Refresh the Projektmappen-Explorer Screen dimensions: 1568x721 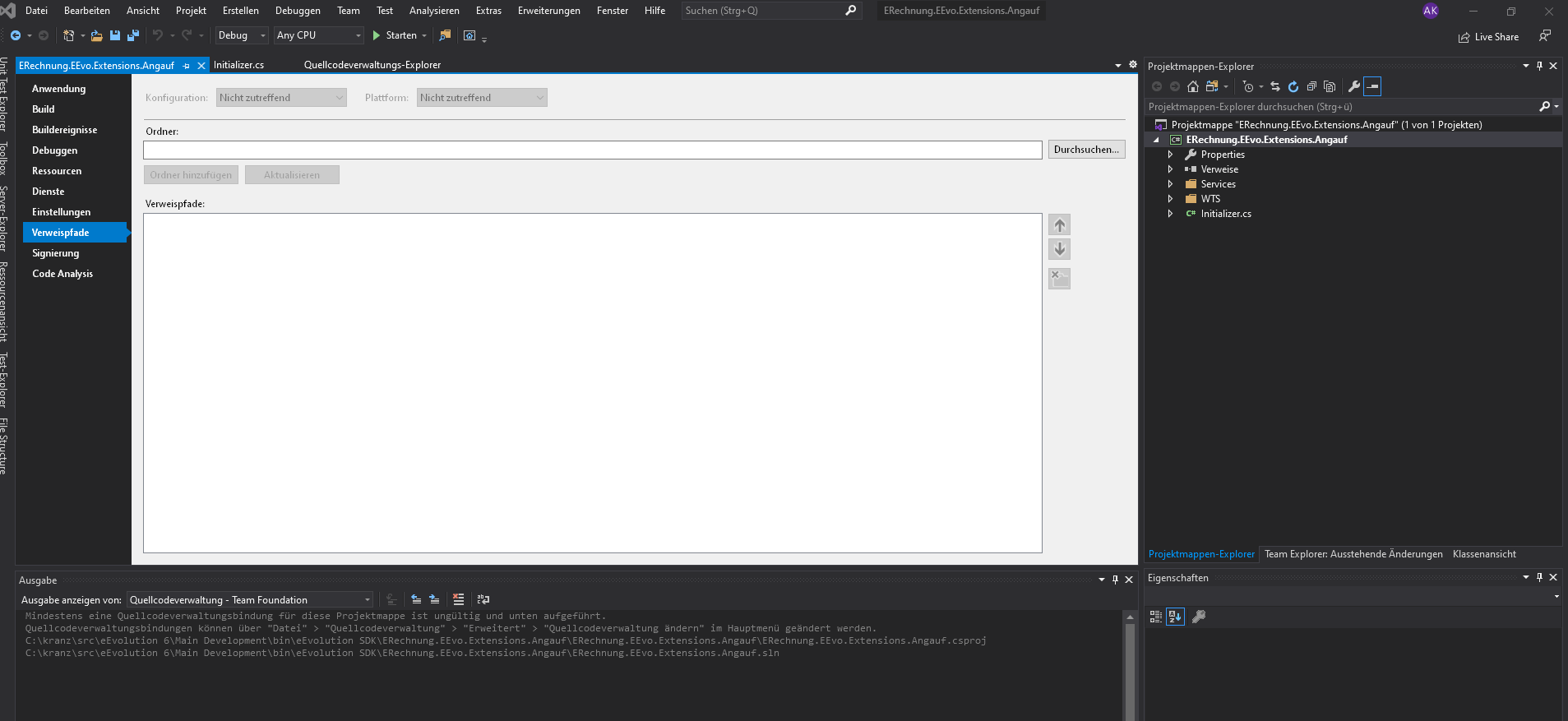[1293, 86]
